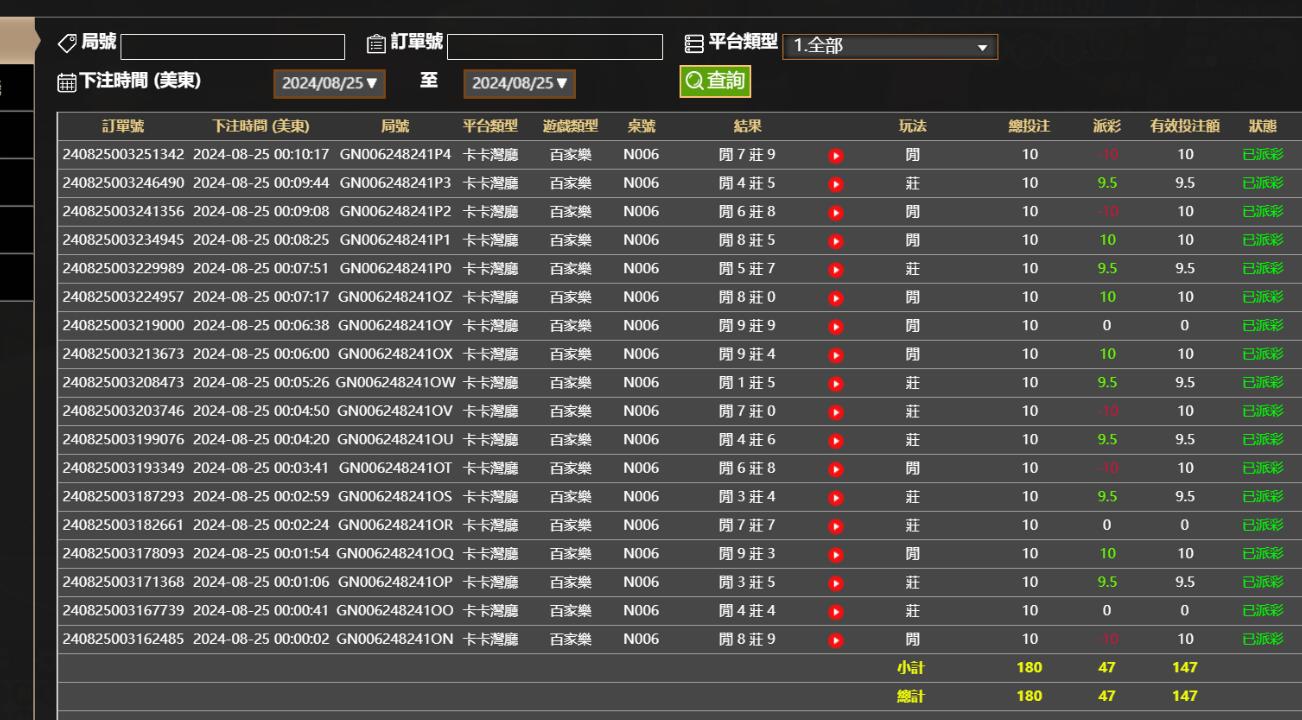The height and width of the screenshot is (720, 1302).
Task: Click into the 局號 round number field
Action: tap(232, 47)
